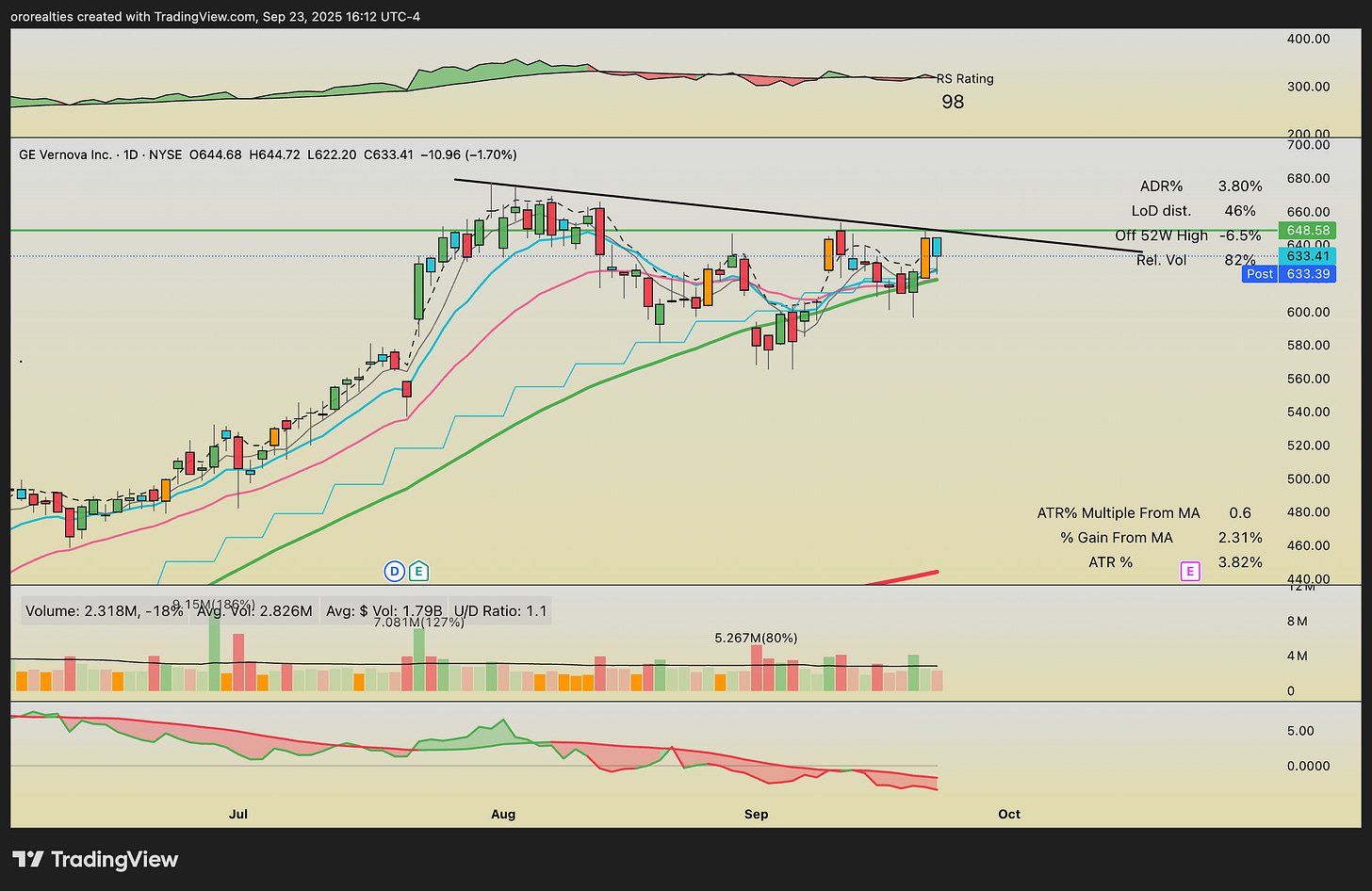Image resolution: width=1372 pixels, height=891 pixels.
Task: Click the 4M volume axis label
Action: pyautogui.click(x=1298, y=656)
